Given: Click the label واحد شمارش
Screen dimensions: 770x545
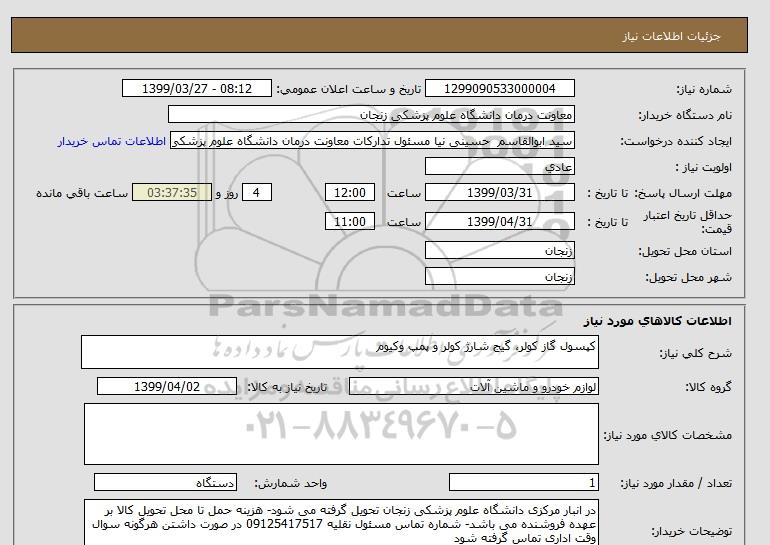Looking at the screenshot, I should point(290,484).
